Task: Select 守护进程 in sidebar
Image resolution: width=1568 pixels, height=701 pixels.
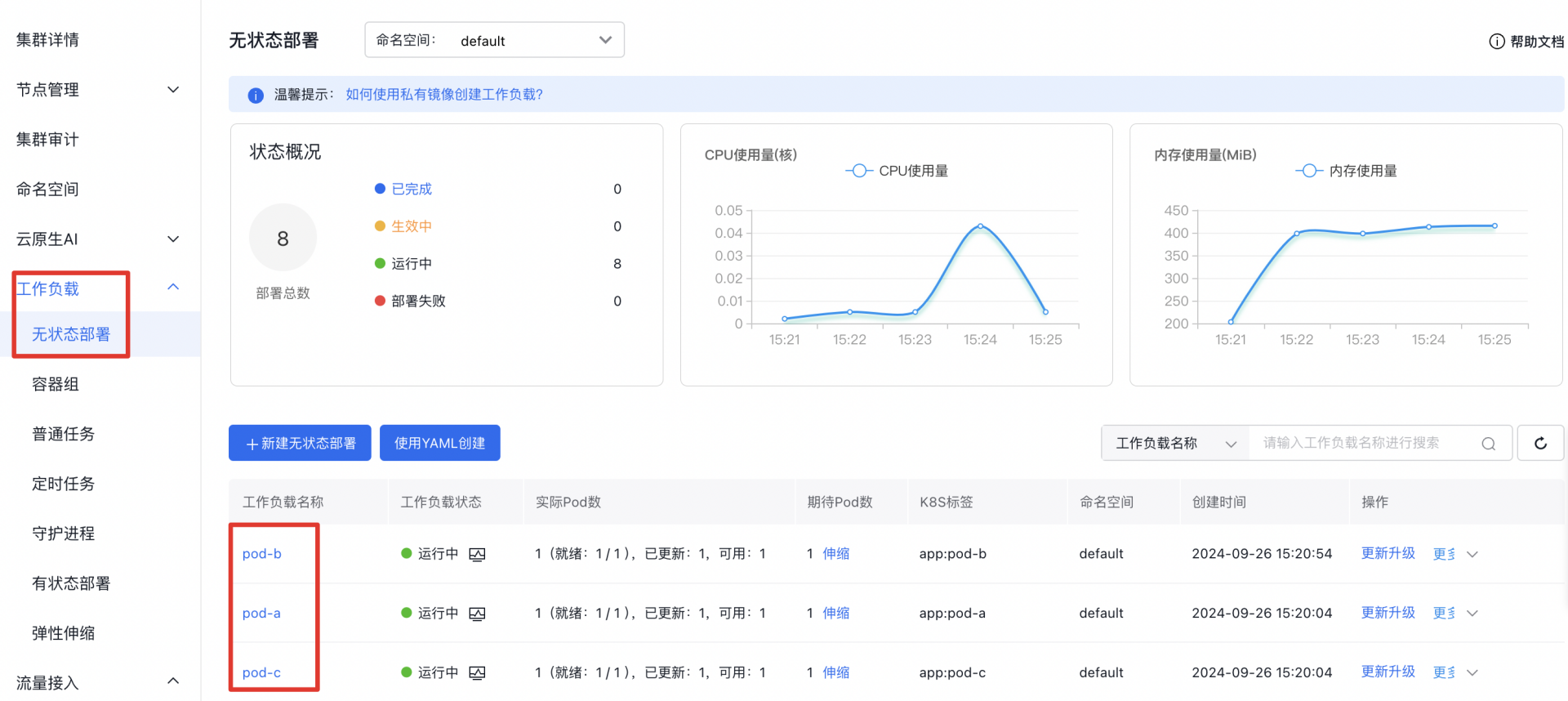Action: pos(64,534)
